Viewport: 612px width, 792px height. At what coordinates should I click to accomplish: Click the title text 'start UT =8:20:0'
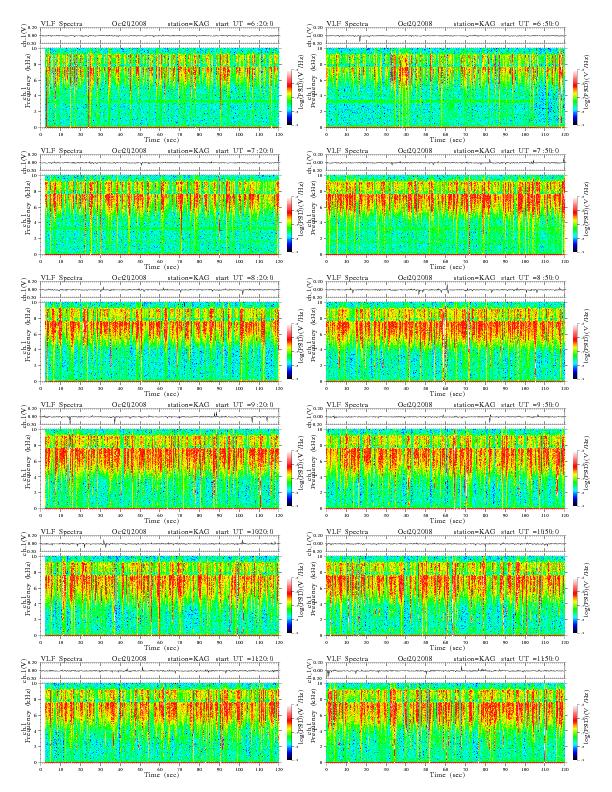pos(244,277)
